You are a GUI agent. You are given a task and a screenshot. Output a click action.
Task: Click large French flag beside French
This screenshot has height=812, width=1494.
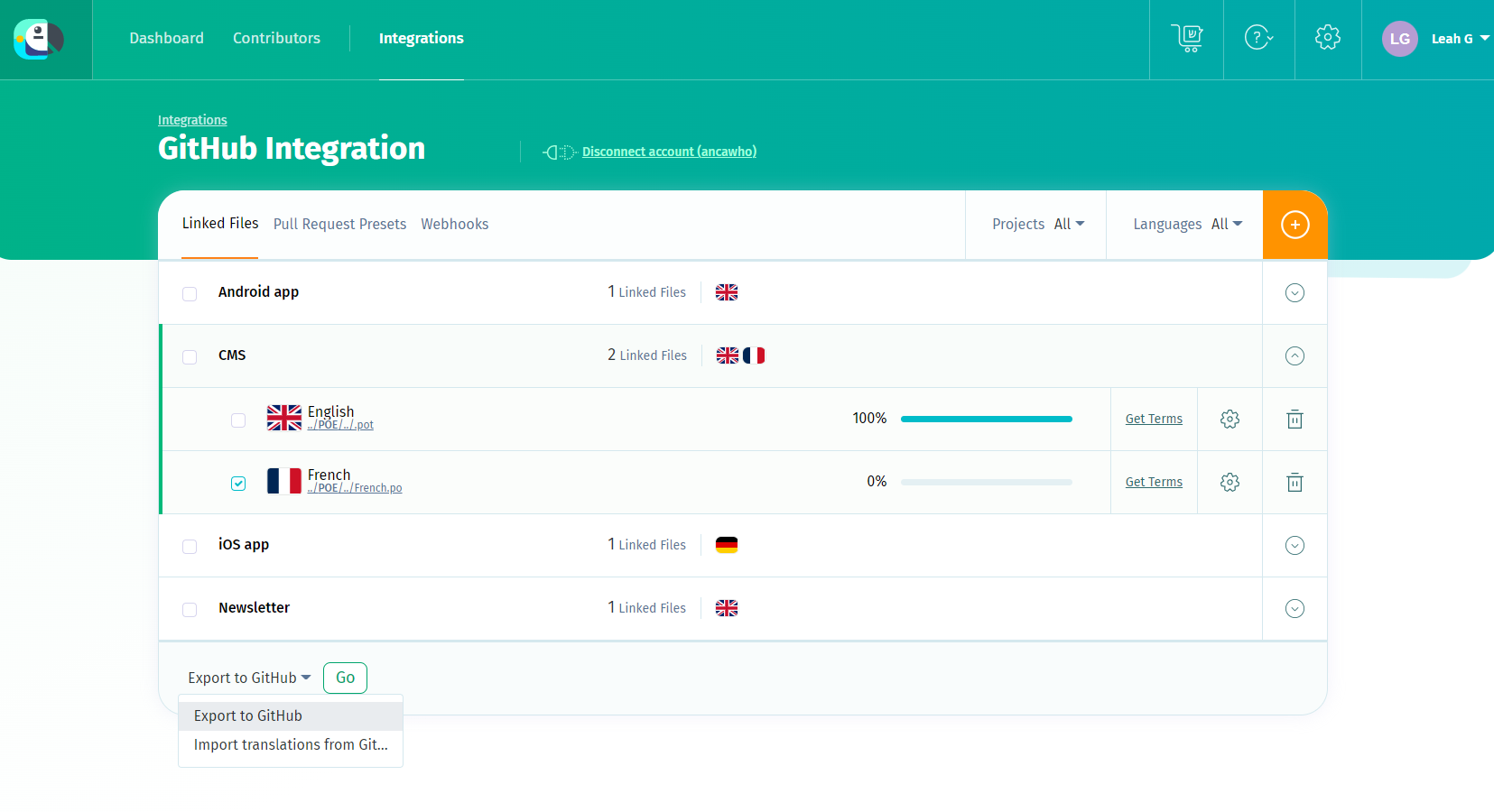coord(284,481)
